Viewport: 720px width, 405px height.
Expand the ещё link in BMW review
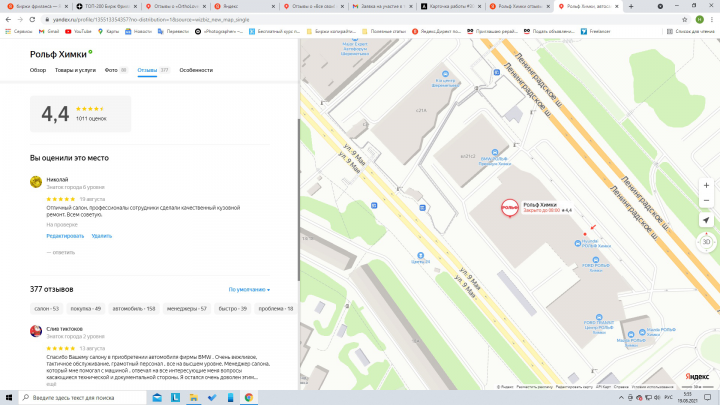[51, 384]
